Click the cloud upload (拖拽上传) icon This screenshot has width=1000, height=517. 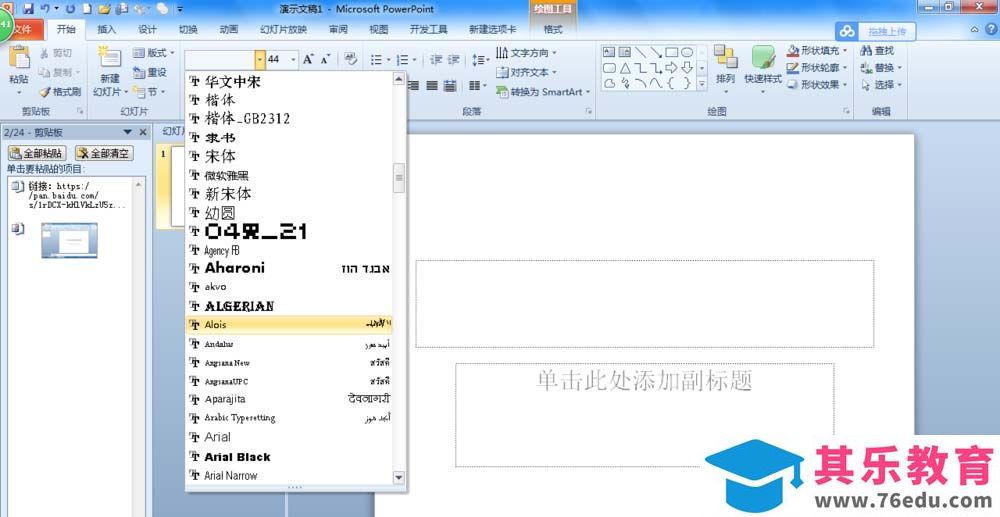point(847,31)
